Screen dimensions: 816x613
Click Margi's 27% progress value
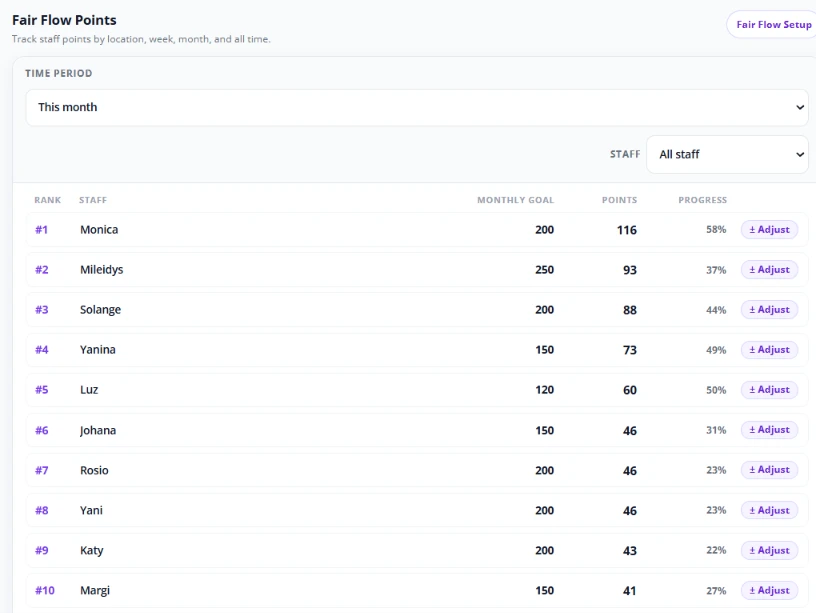coord(716,591)
